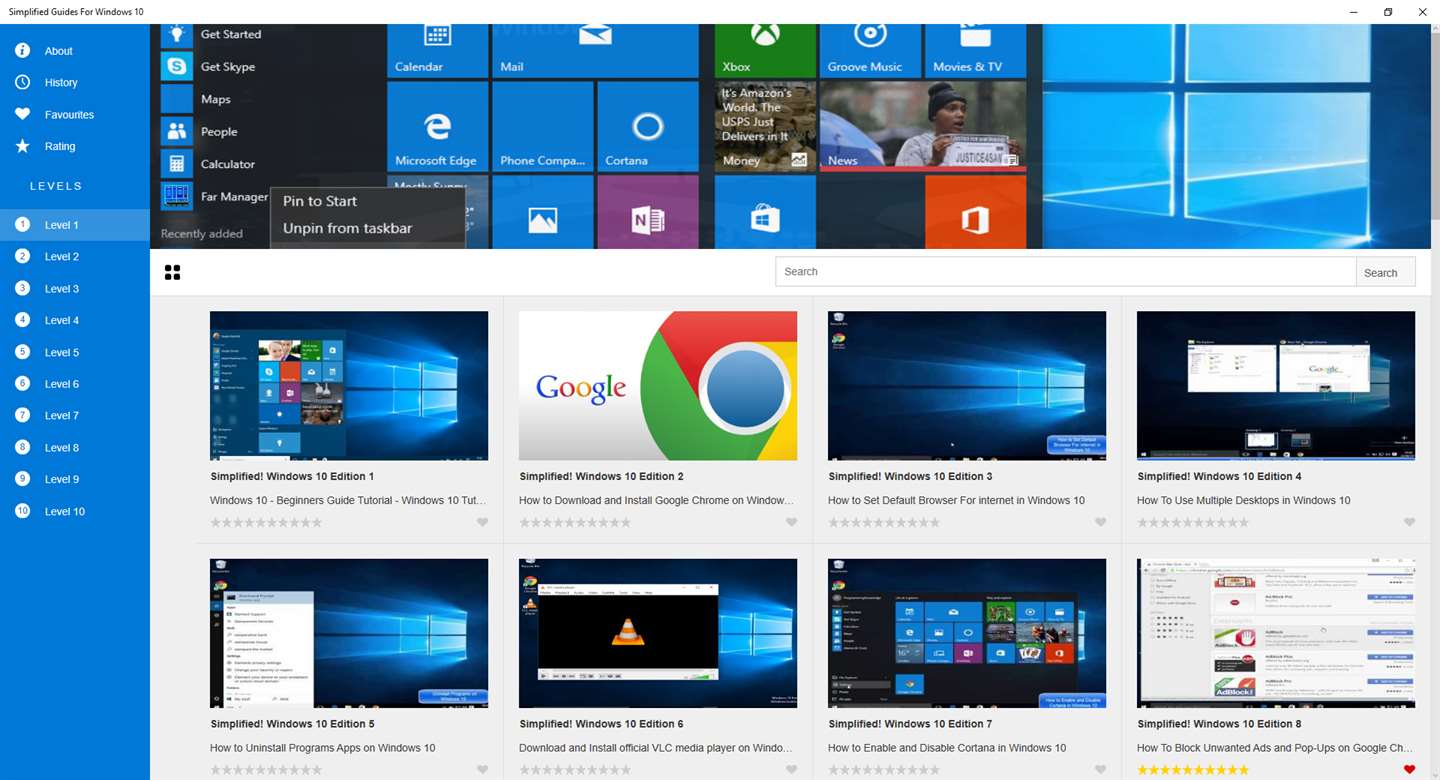The width and height of the screenshot is (1440, 780).
Task: Open How to Download and Install Google Chrome title
Action: 658,500
